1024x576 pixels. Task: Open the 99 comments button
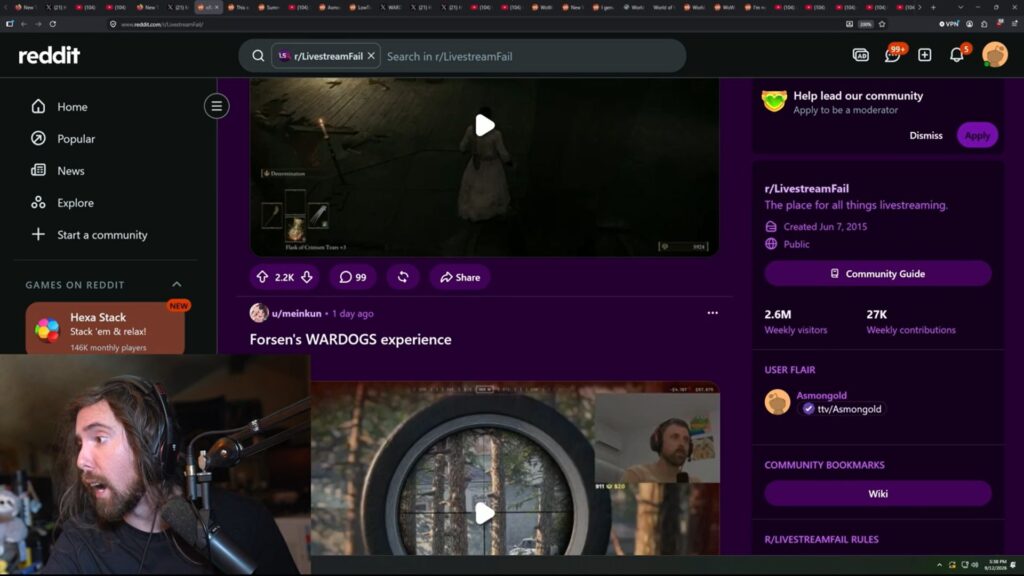pyautogui.click(x=353, y=277)
